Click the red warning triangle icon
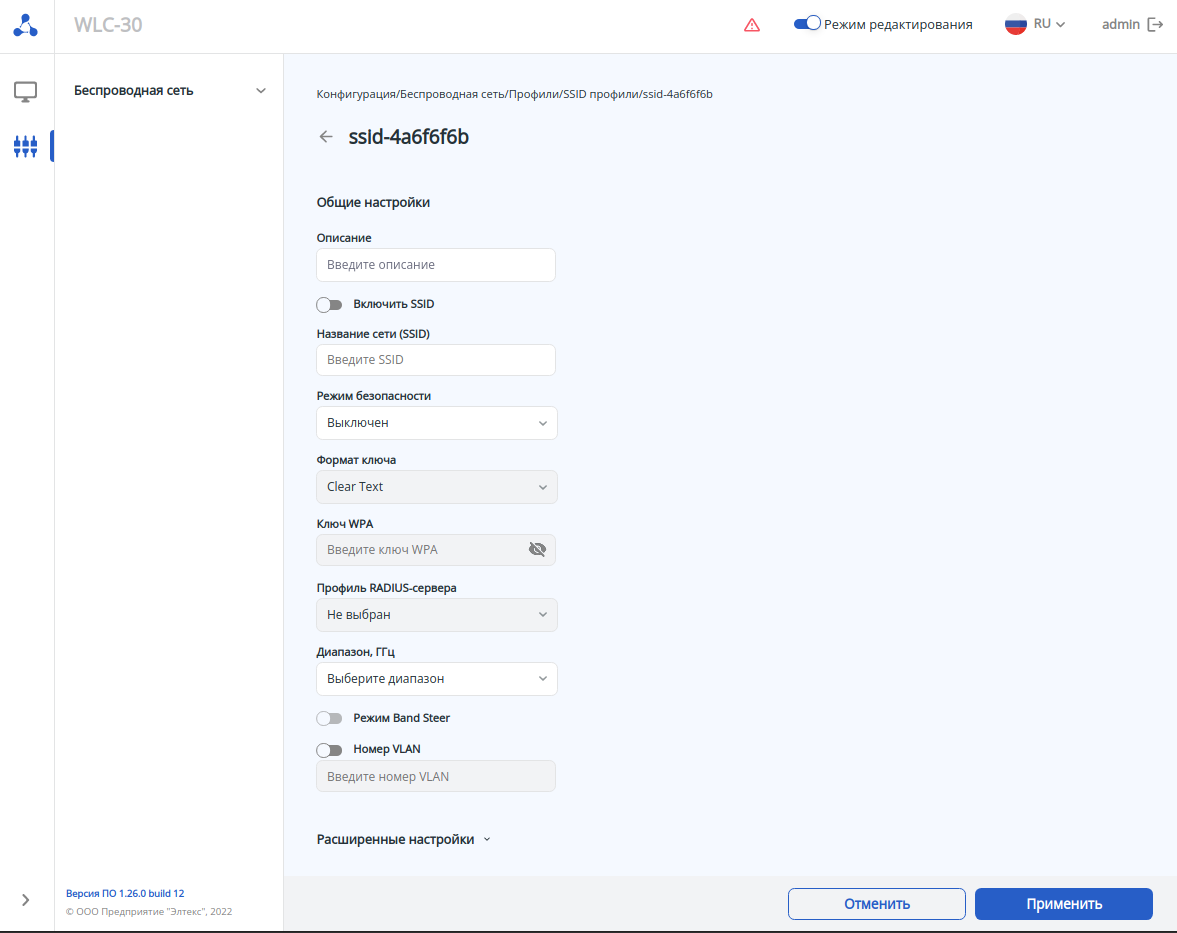 tap(752, 25)
